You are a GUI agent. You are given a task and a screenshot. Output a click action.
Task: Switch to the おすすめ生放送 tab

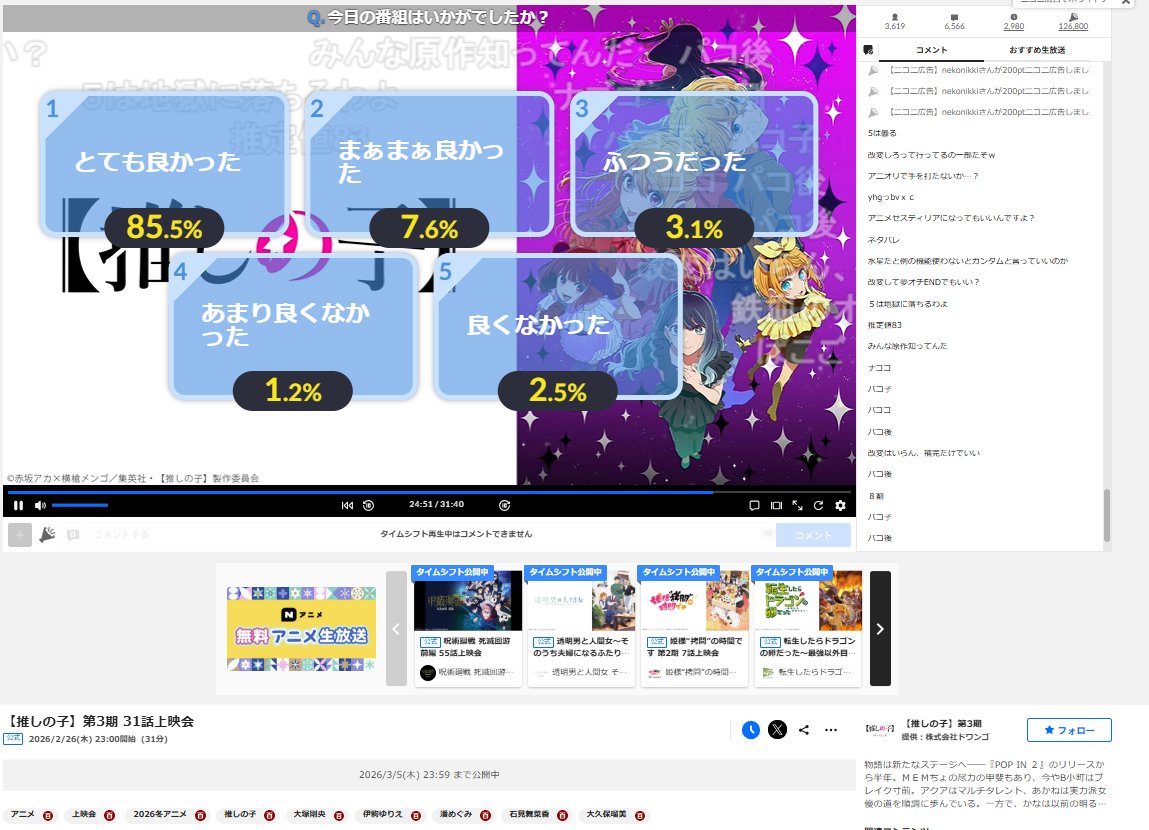point(1037,50)
